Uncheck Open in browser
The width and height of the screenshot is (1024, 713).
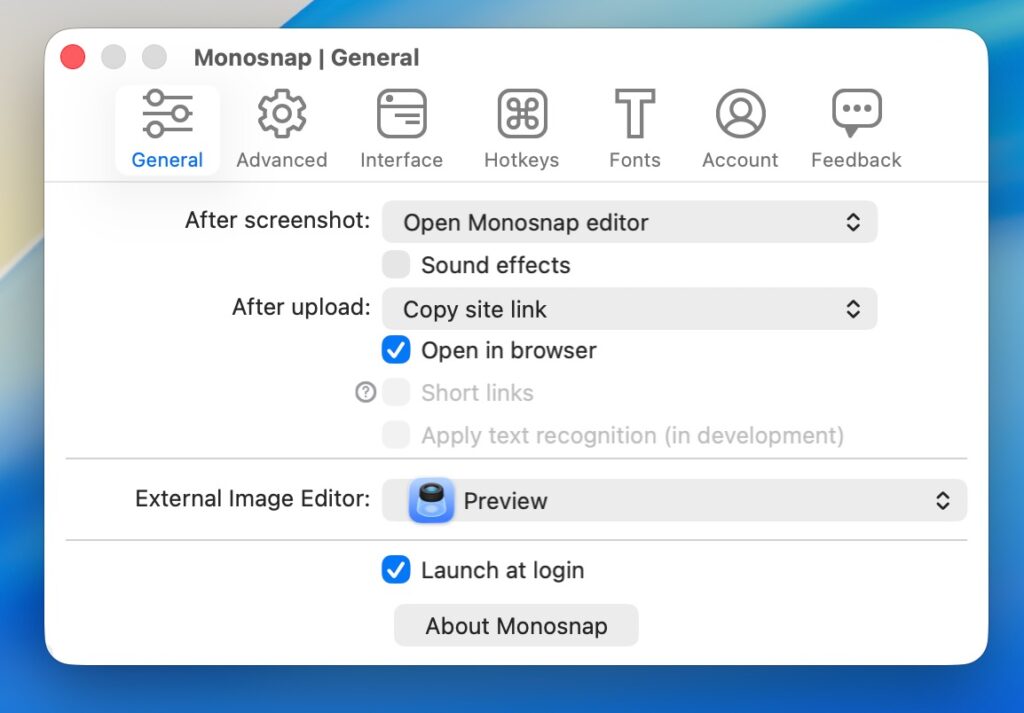[x=397, y=350]
